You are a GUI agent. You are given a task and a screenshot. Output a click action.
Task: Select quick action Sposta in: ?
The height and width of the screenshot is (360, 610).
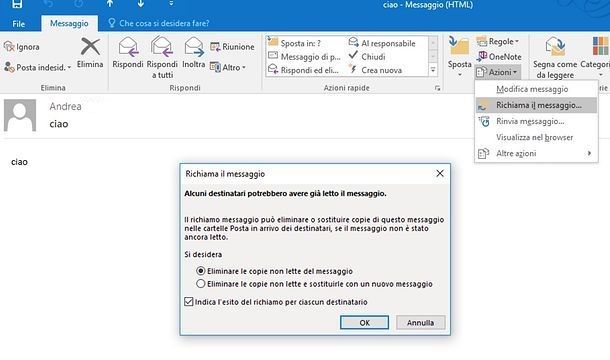(296, 43)
